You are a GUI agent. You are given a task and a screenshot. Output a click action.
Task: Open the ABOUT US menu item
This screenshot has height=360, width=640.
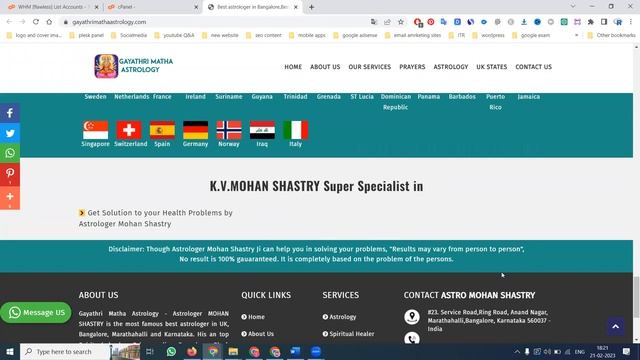325,67
